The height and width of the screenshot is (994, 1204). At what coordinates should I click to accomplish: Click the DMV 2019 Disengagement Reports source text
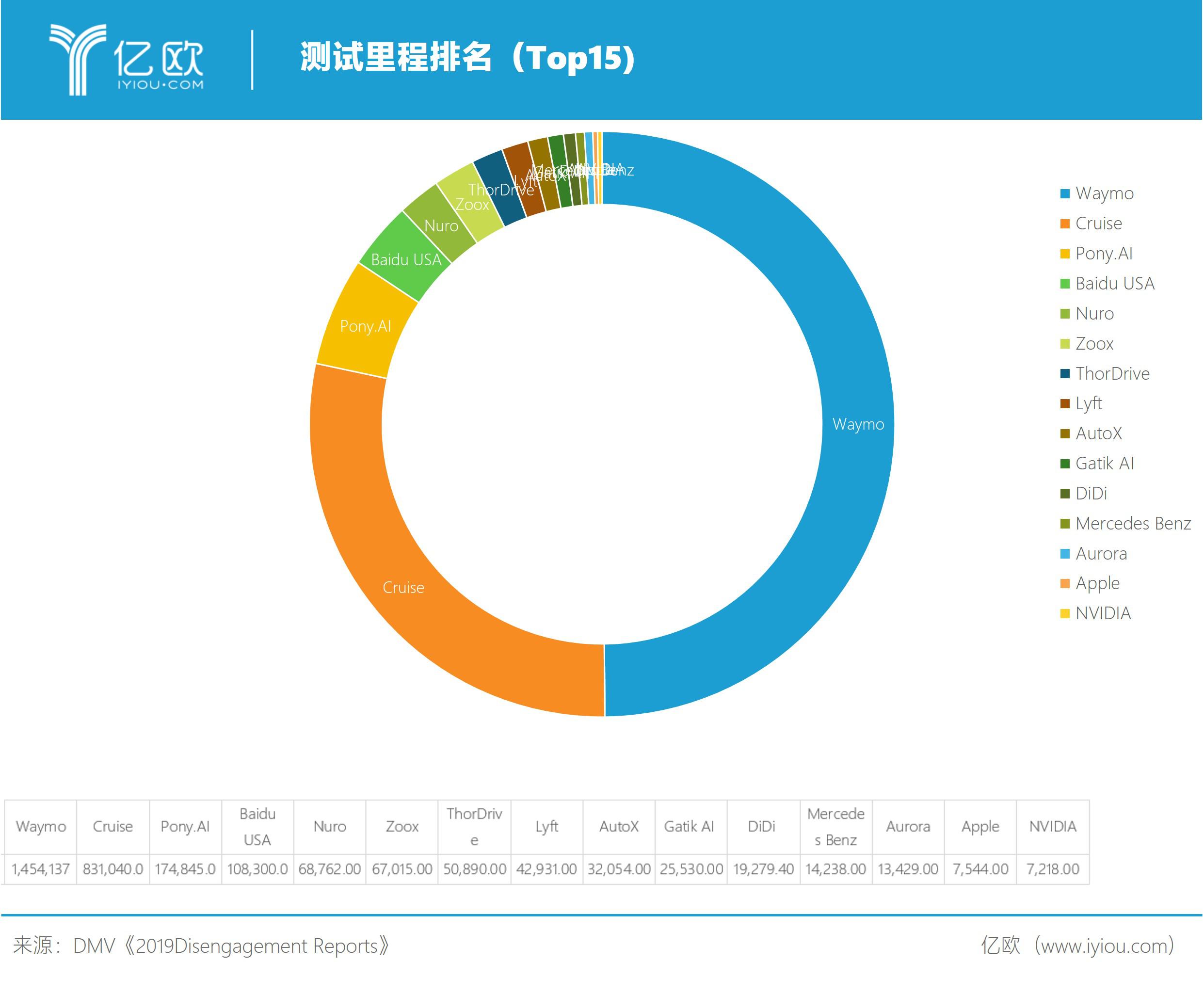pyautogui.click(x=202, y=946)
